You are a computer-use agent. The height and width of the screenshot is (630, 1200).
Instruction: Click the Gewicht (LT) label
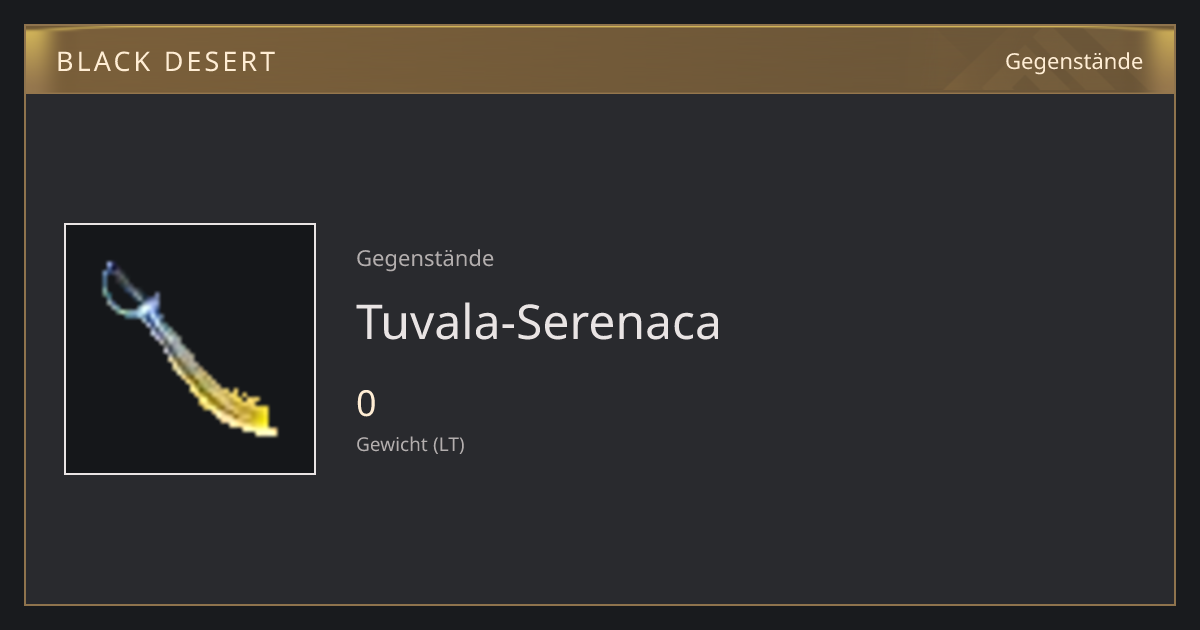tap(410, 444)
